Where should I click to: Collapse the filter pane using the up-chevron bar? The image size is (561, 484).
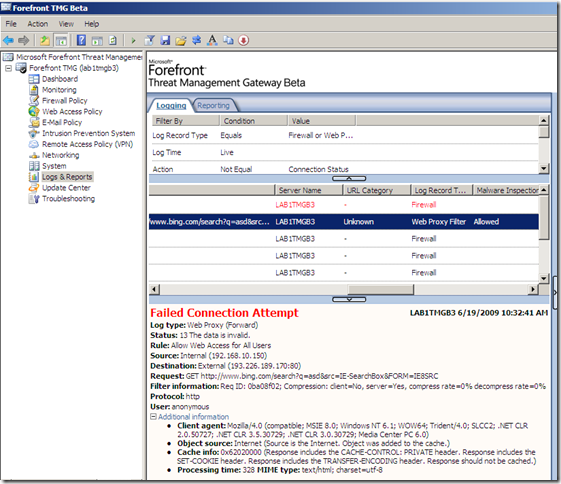(x=349, y=179)
